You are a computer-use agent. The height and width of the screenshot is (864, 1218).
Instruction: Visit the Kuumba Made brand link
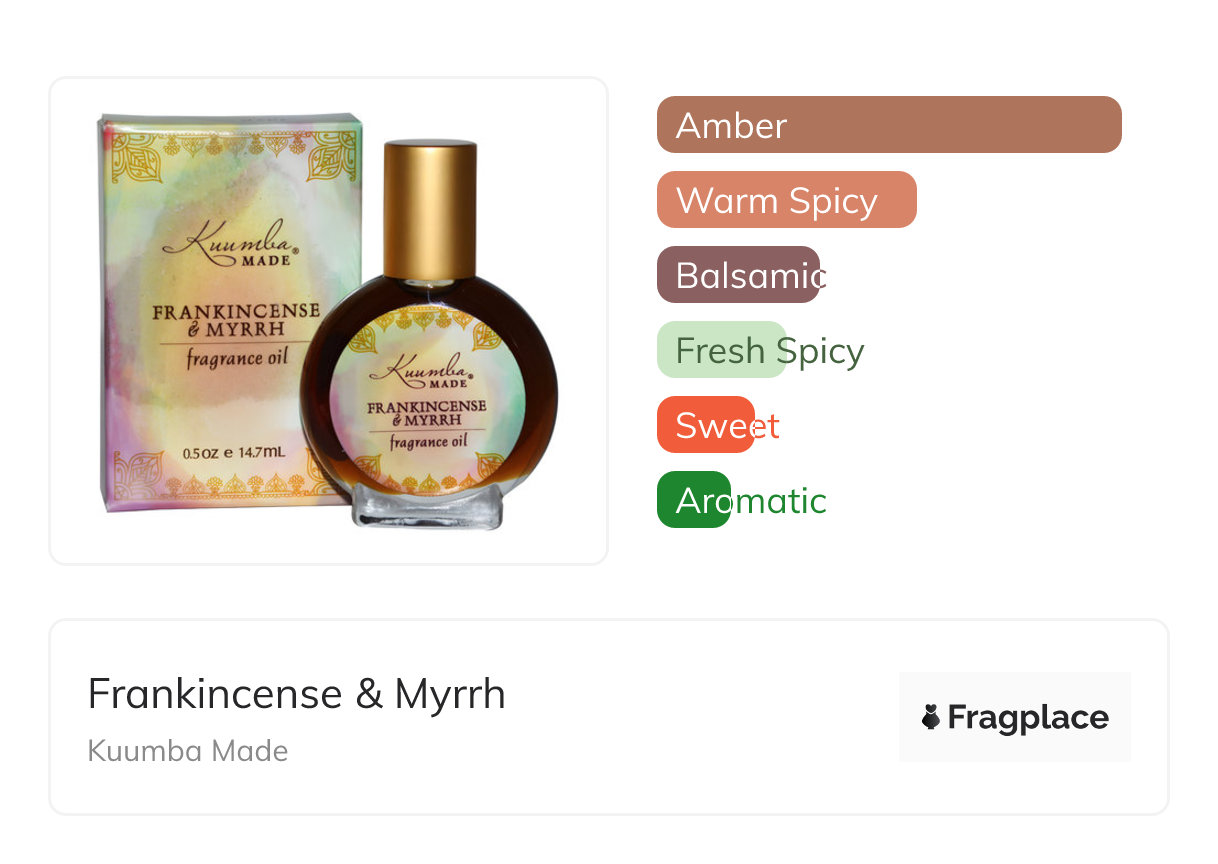[188, 751]
